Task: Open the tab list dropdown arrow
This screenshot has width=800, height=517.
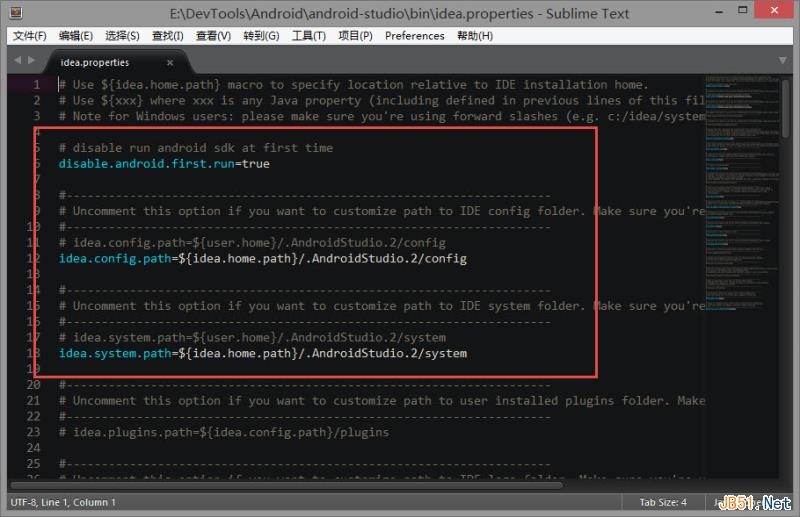Action: click(x=783, y=60)
